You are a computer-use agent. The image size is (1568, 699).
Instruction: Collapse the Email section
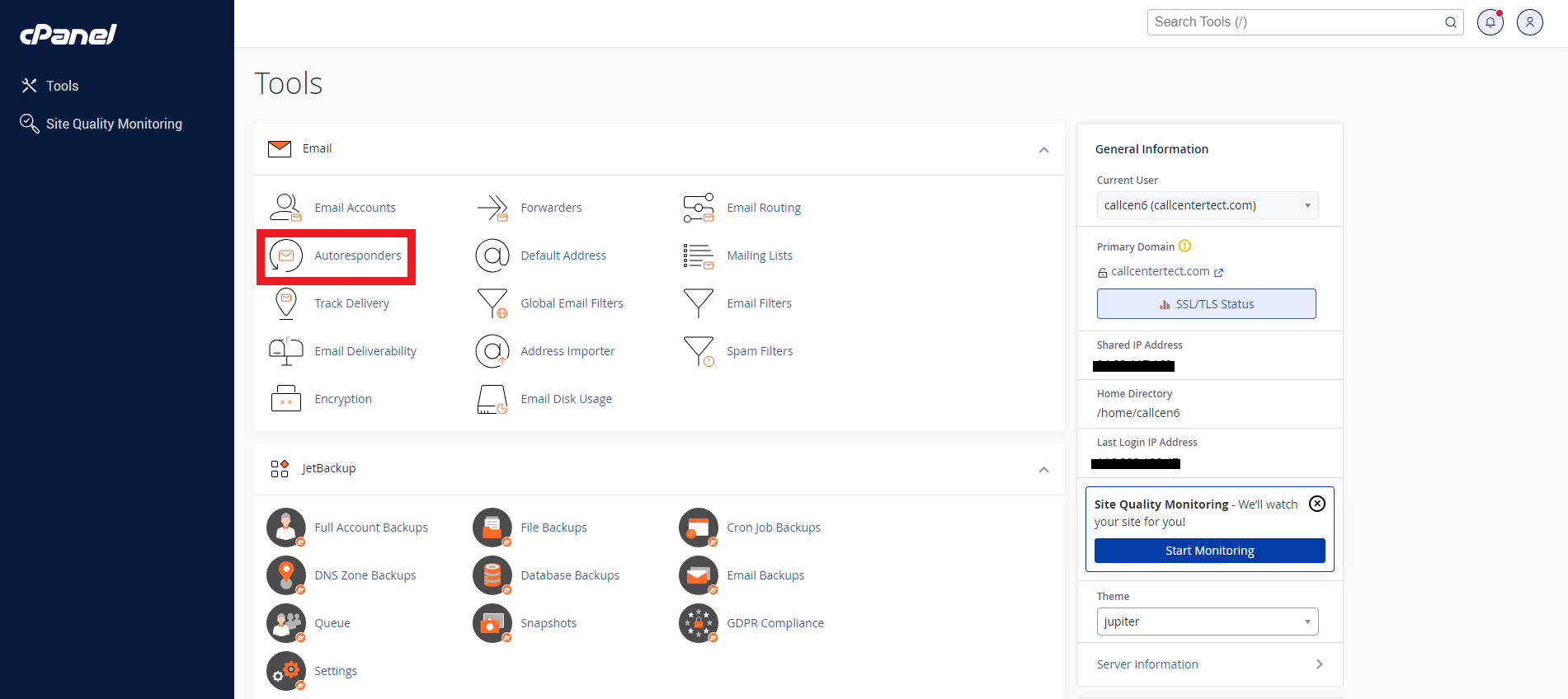(x=1043, y=150)
